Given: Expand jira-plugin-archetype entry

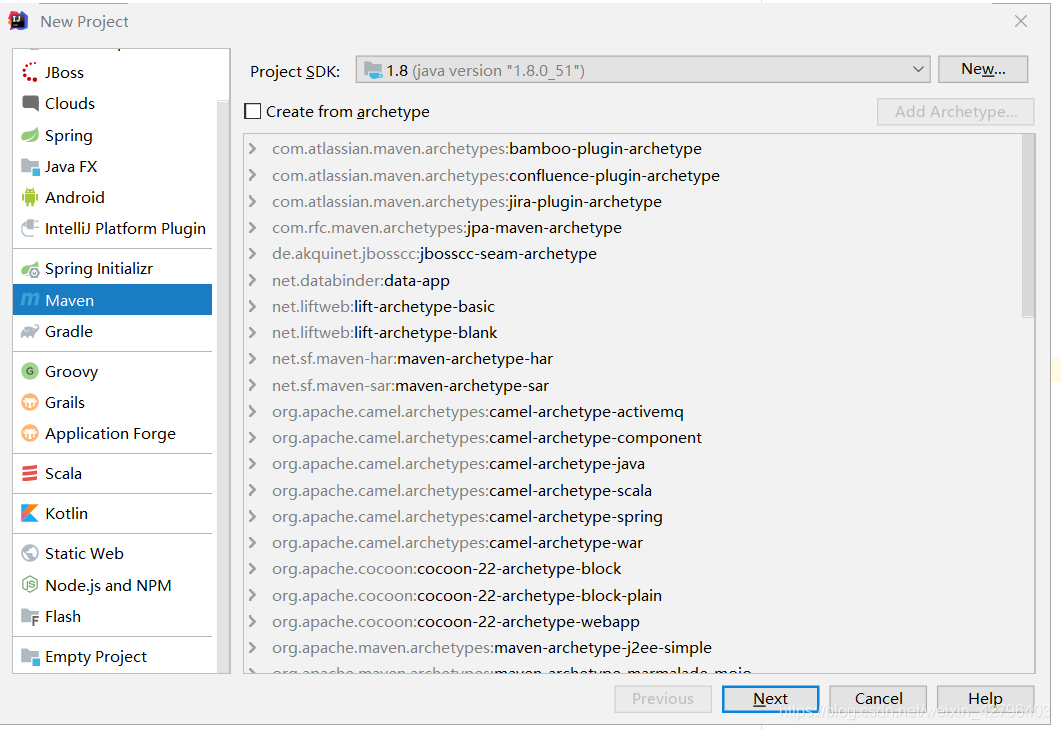Looking at the screenshot, I should [x=252, y=201].
